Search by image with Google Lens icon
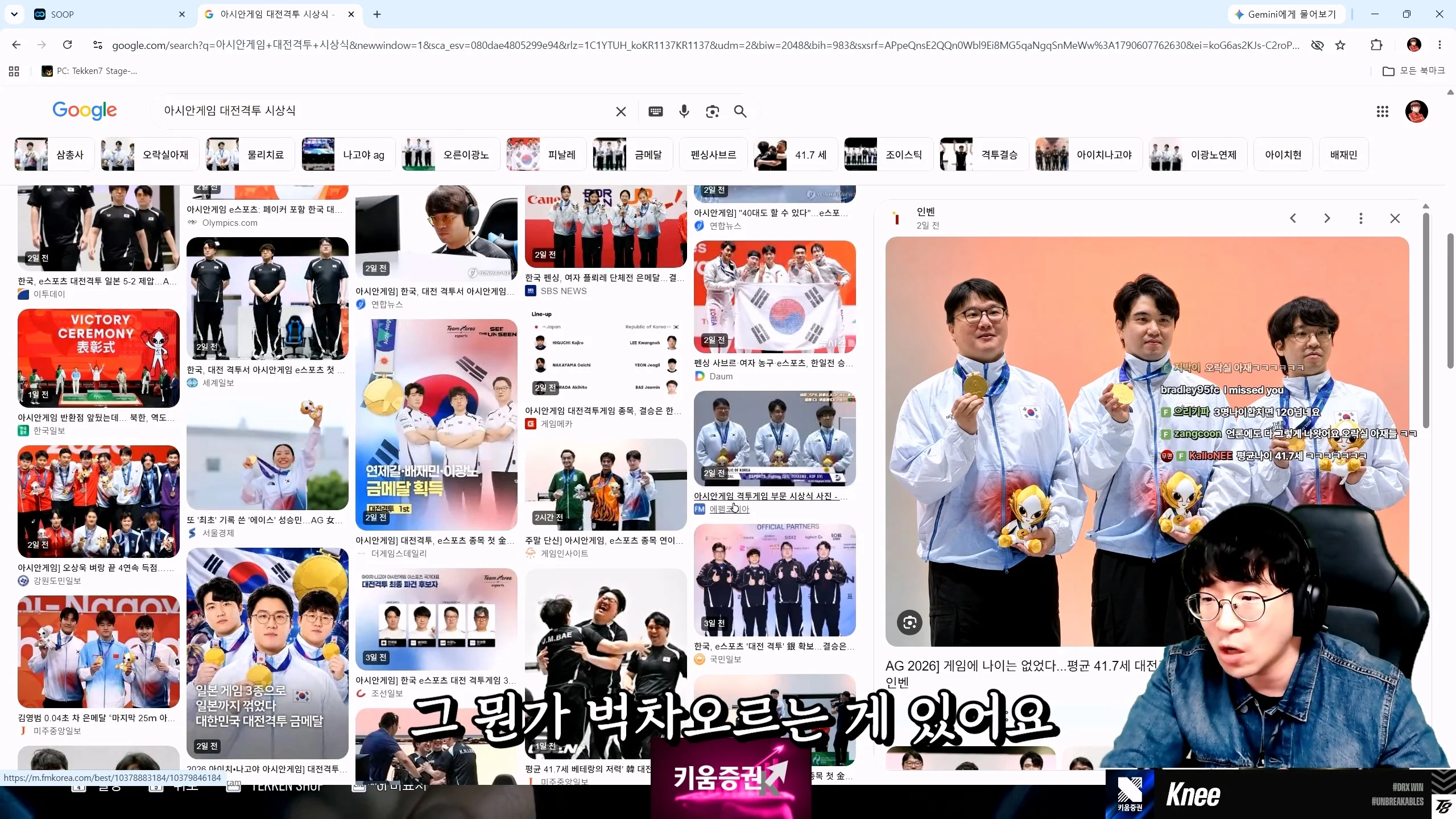This screenshot has width=1456, height=819. pyautogui.click(x=713, y=111)
